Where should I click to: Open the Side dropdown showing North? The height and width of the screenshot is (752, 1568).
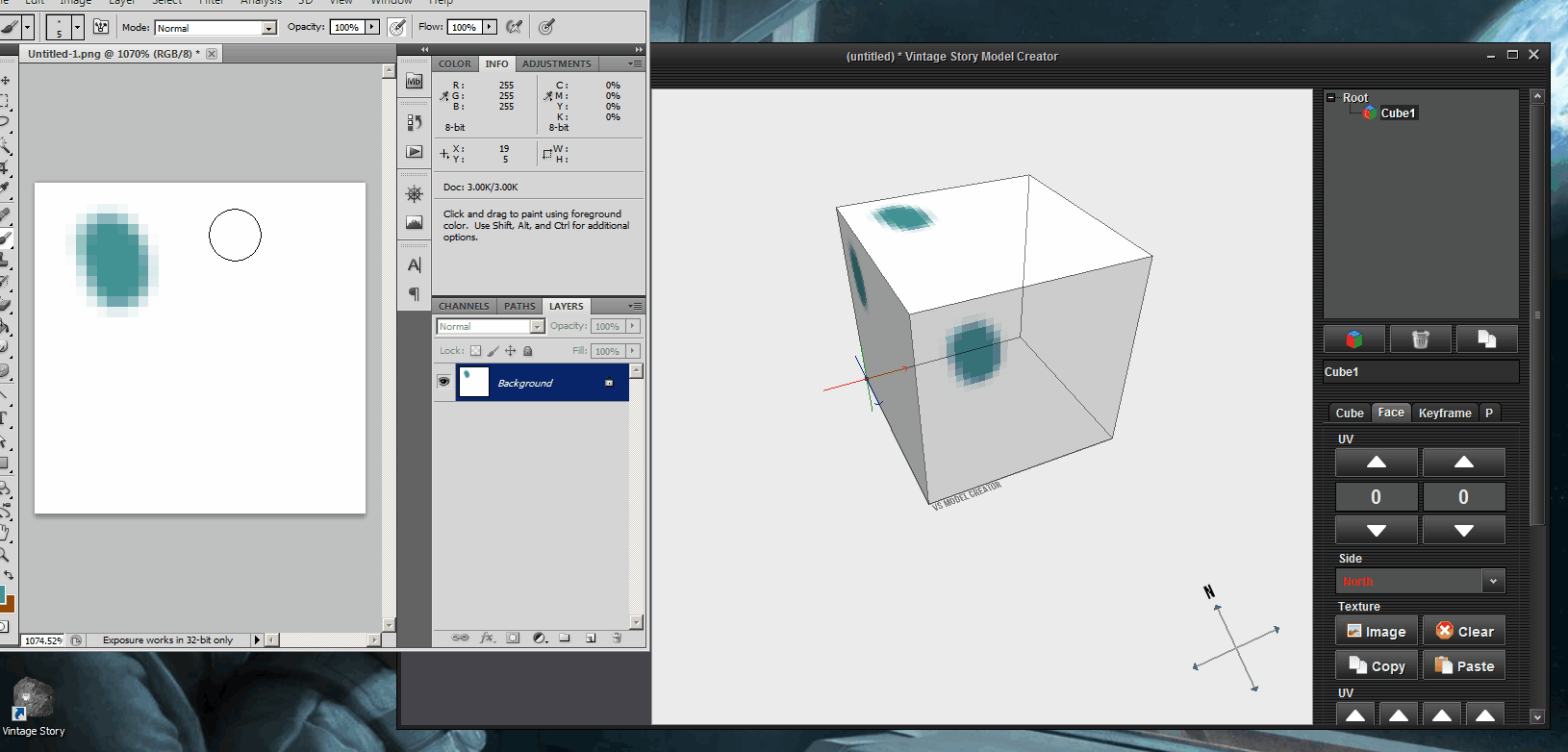pos(1420,581)
